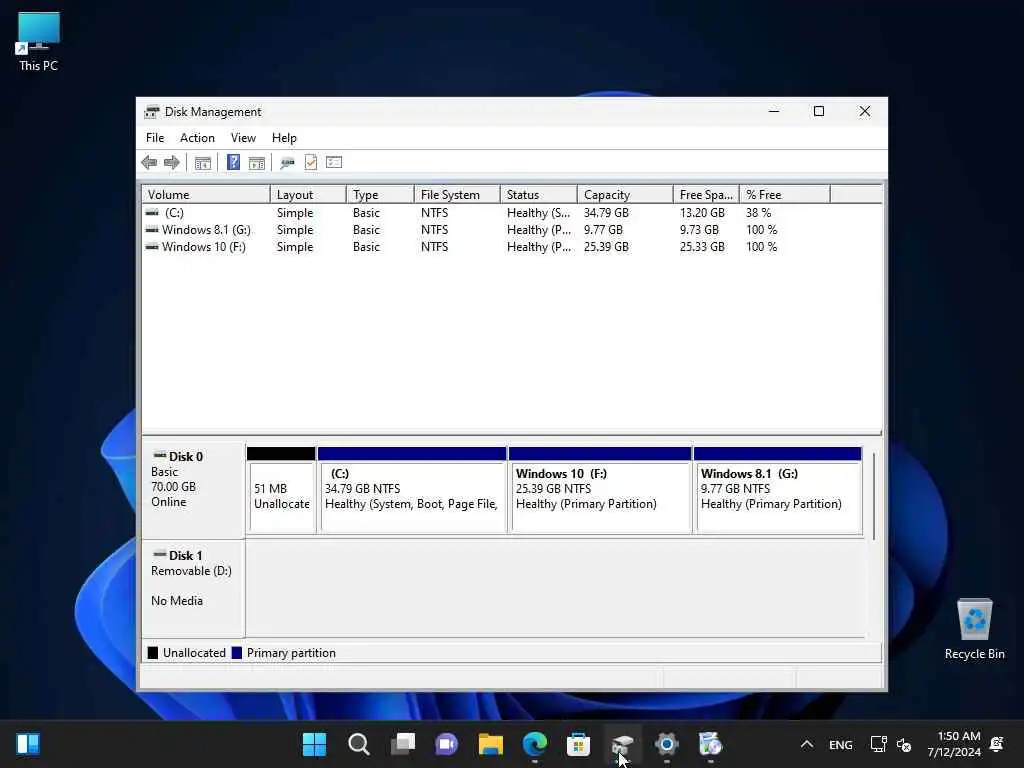Click the disc utility taskbar icon next to Settings
Screen dimensions: 1024x768
710,744
